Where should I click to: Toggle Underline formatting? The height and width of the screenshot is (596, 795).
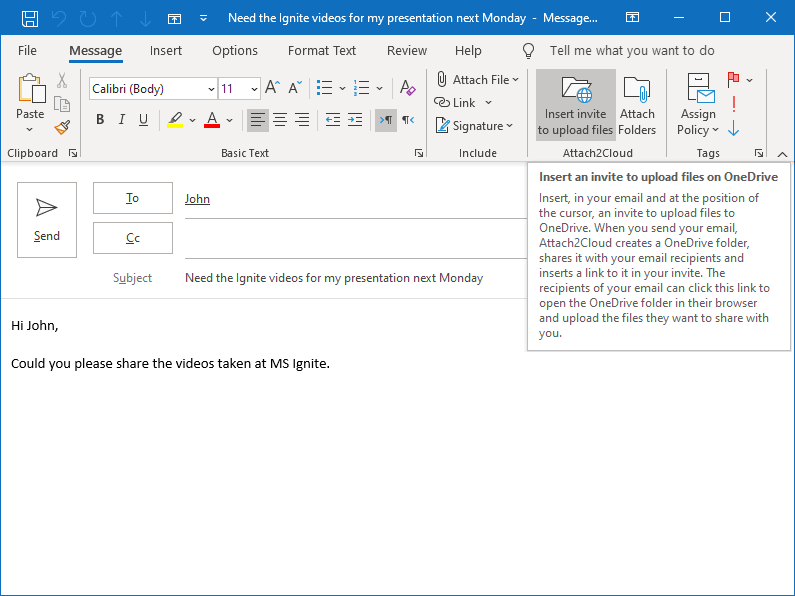(143, 120)
